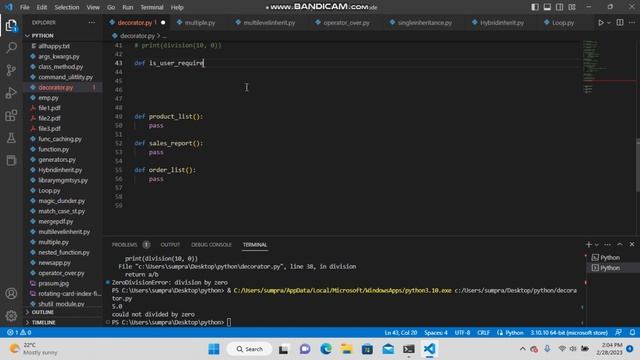The height and width of the screenshot is (360, 640).
Task: Select Python interpreter 3.10.10 64-bit
Action: point(569,332)
